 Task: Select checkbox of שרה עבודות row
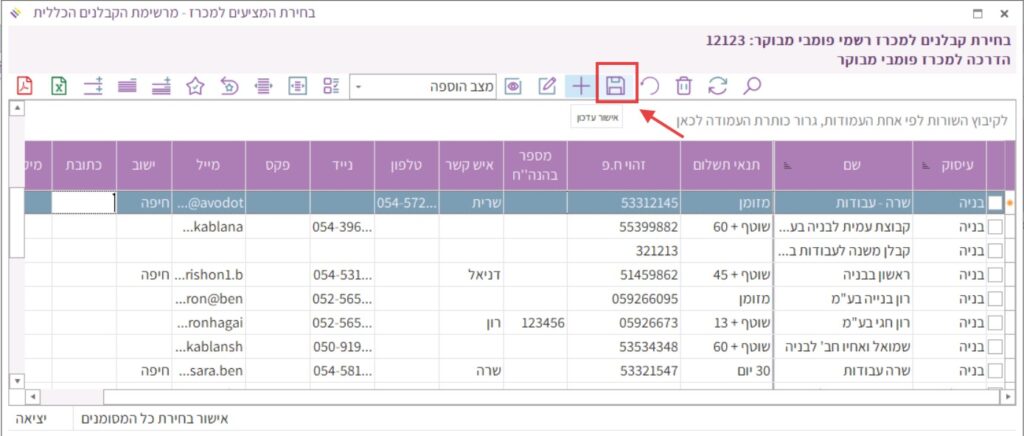(995, 371)
